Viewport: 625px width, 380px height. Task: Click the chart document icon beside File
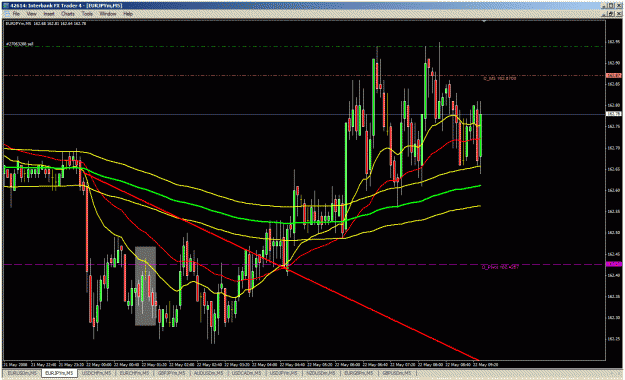pyautogui.click(x=7, y=14)
